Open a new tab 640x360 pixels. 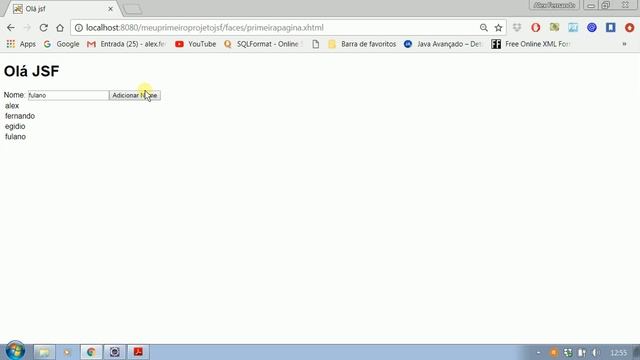click(x=133, y=9)
